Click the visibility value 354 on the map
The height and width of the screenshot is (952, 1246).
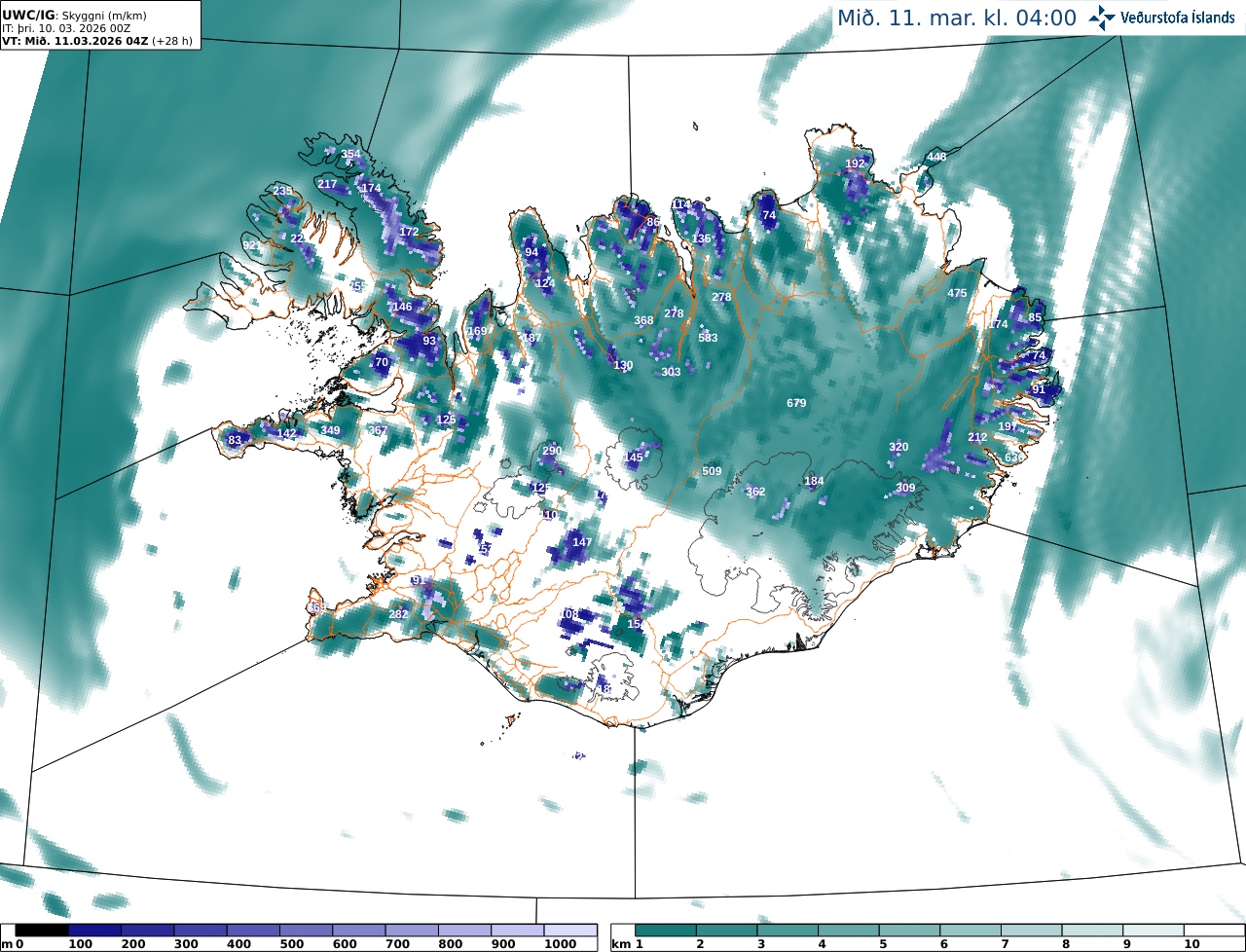pos(350,154)
